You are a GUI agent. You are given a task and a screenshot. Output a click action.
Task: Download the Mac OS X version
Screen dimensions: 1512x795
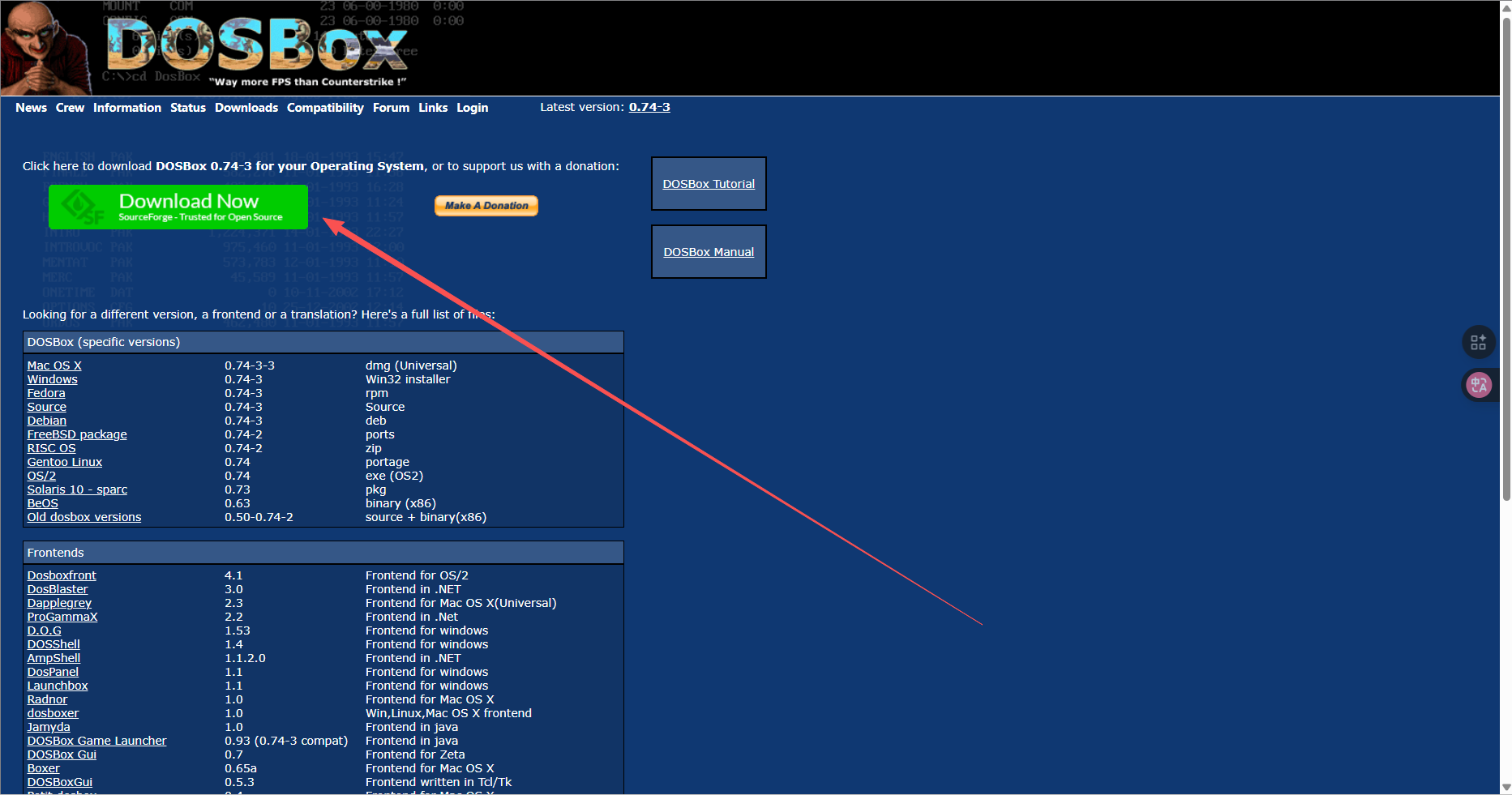coord(54,365)
